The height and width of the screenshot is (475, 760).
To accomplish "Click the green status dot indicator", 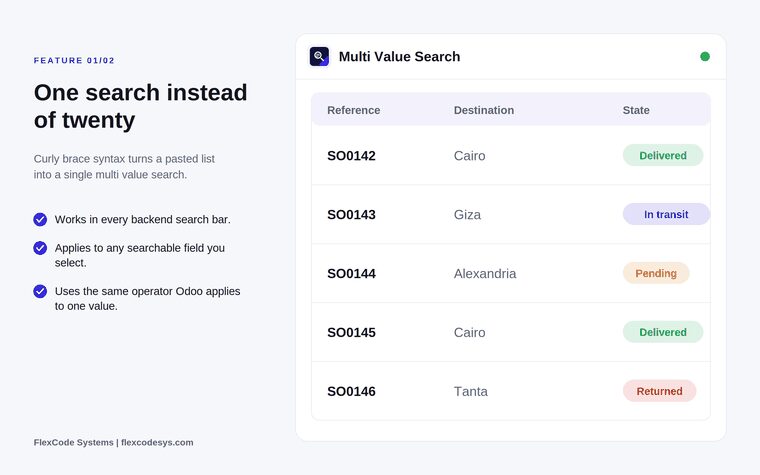I will click(x=705, y=57).
